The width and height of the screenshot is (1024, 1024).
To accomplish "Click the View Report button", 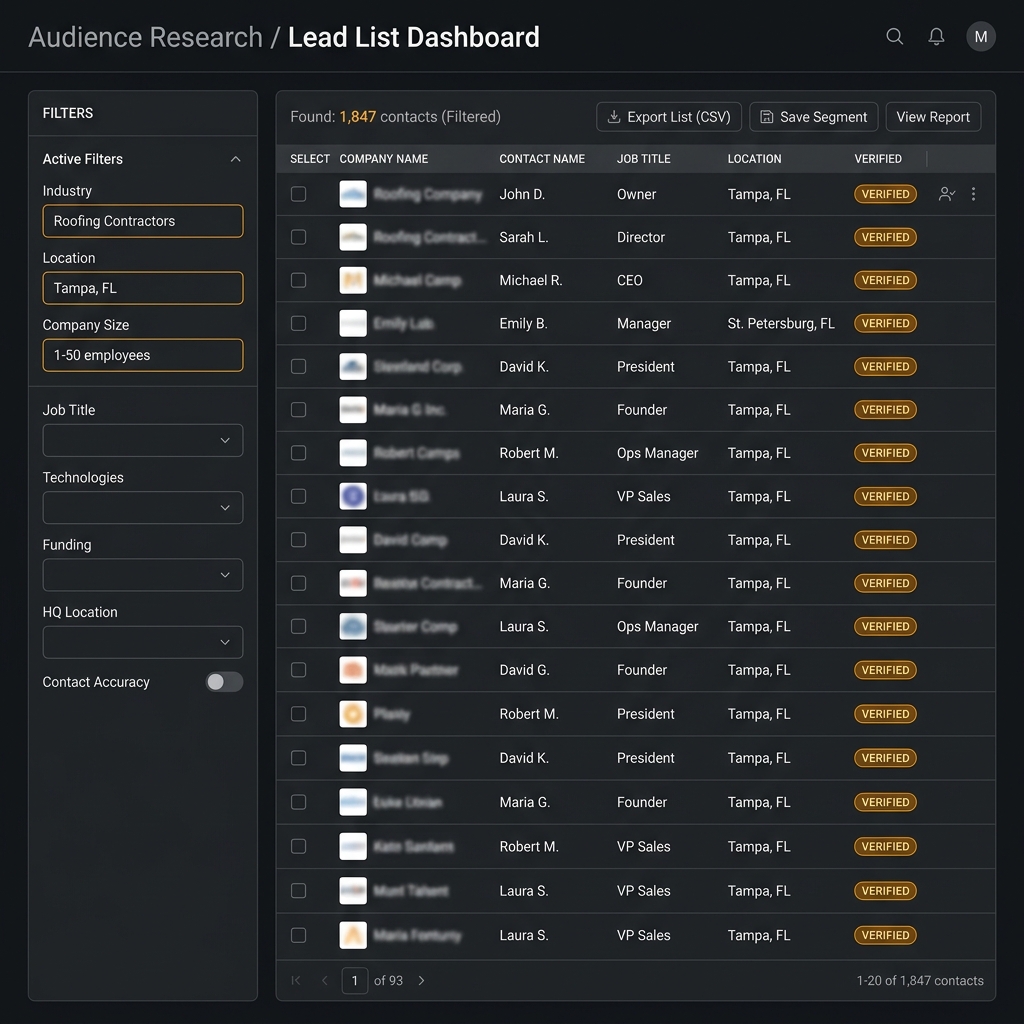I will click(x=933, y=117).
